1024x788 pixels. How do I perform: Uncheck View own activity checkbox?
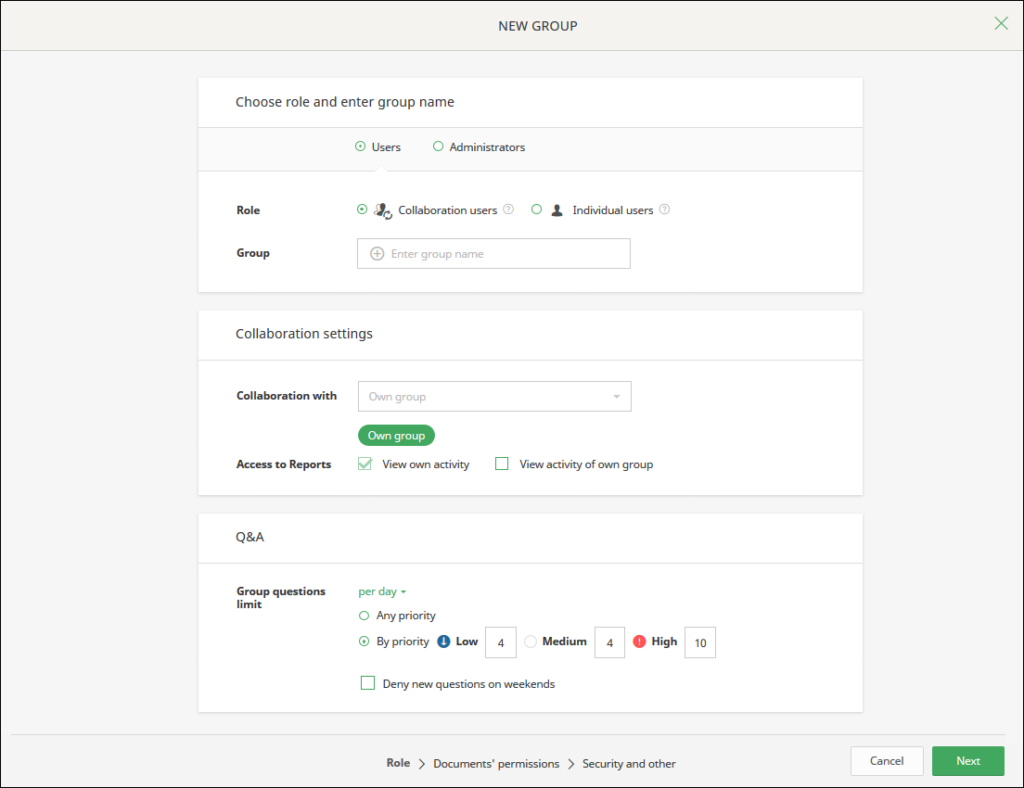pos(365,464)
